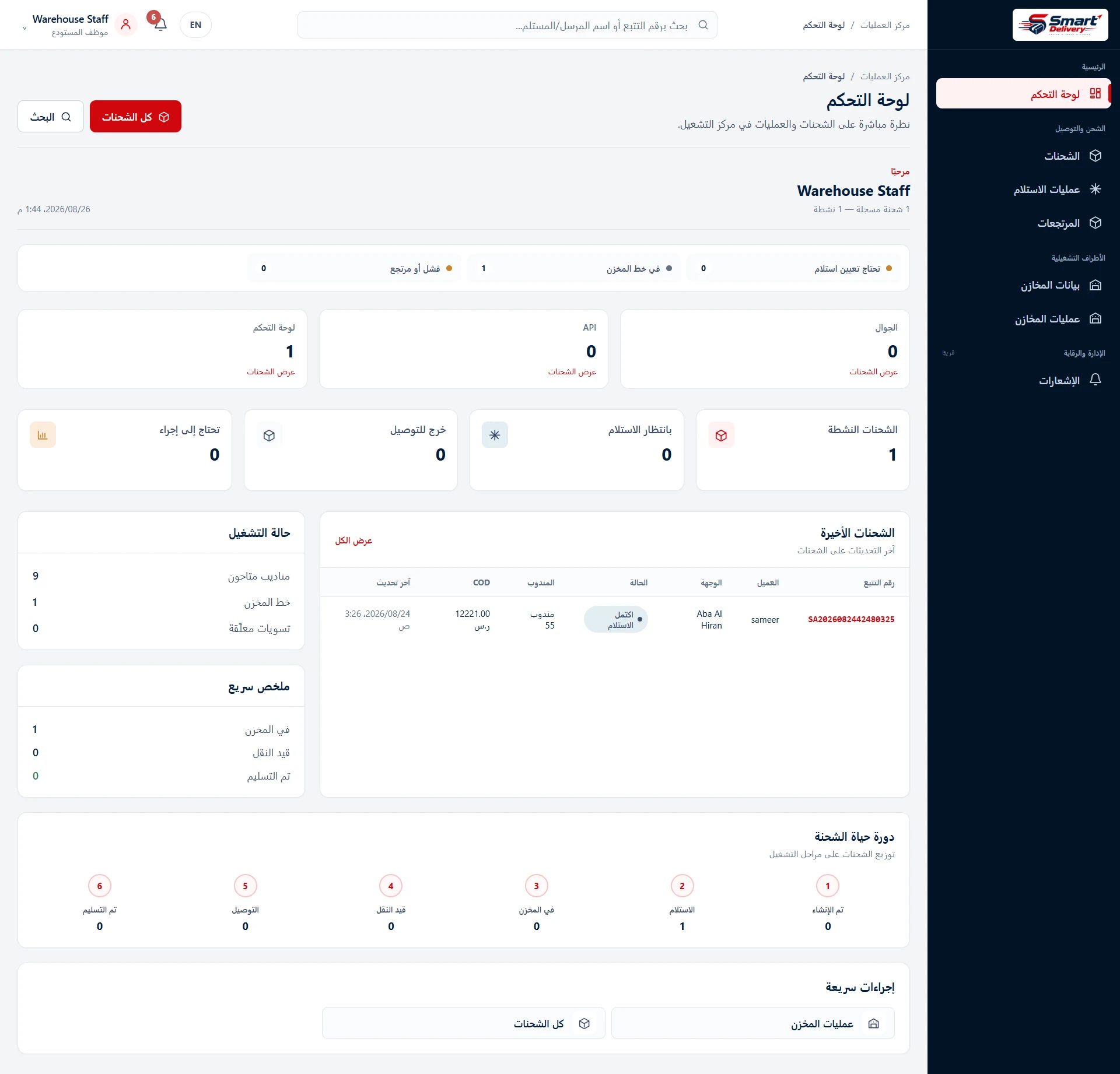The image size is (1120, 1074).
Task: Open tracking number SA2026082442480325
Action: point(851,619)
